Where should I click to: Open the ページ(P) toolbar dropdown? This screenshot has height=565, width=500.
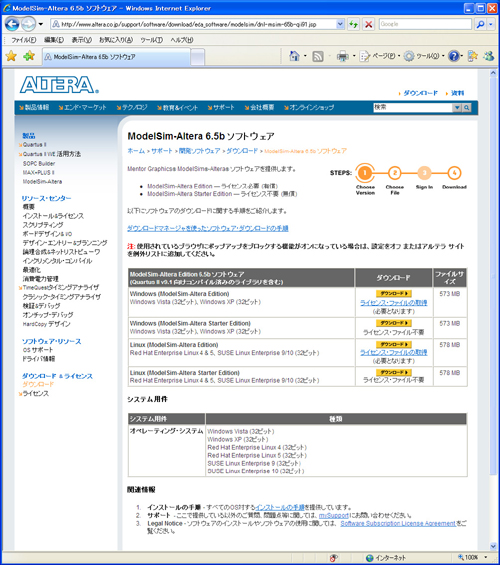coord(380,56)
